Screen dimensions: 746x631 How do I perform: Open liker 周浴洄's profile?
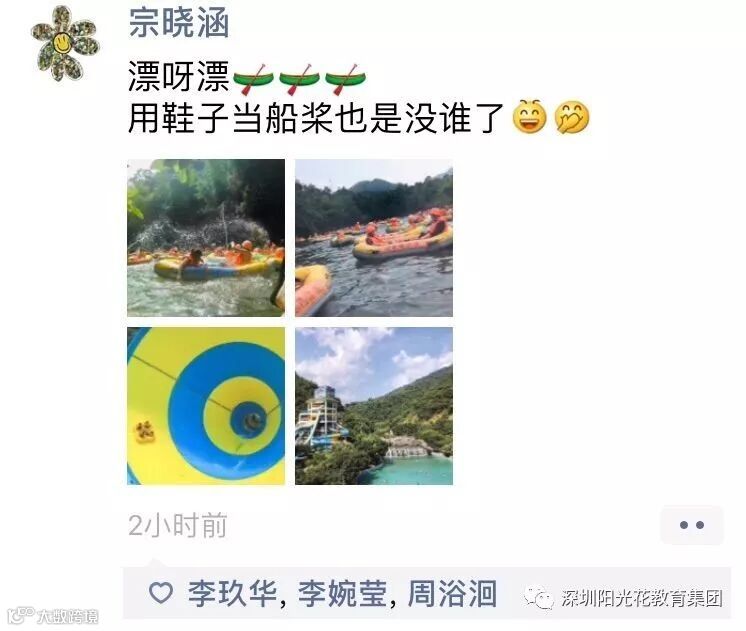click(452, 593)
